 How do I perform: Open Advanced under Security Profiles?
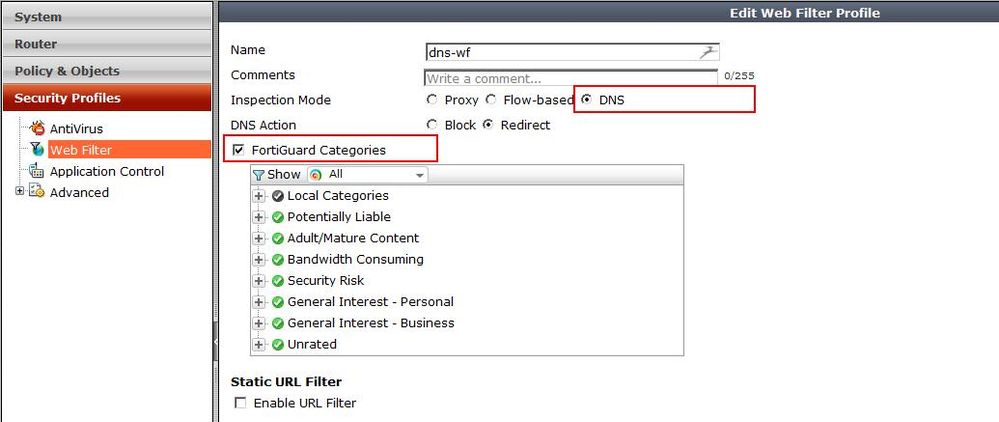79,193
